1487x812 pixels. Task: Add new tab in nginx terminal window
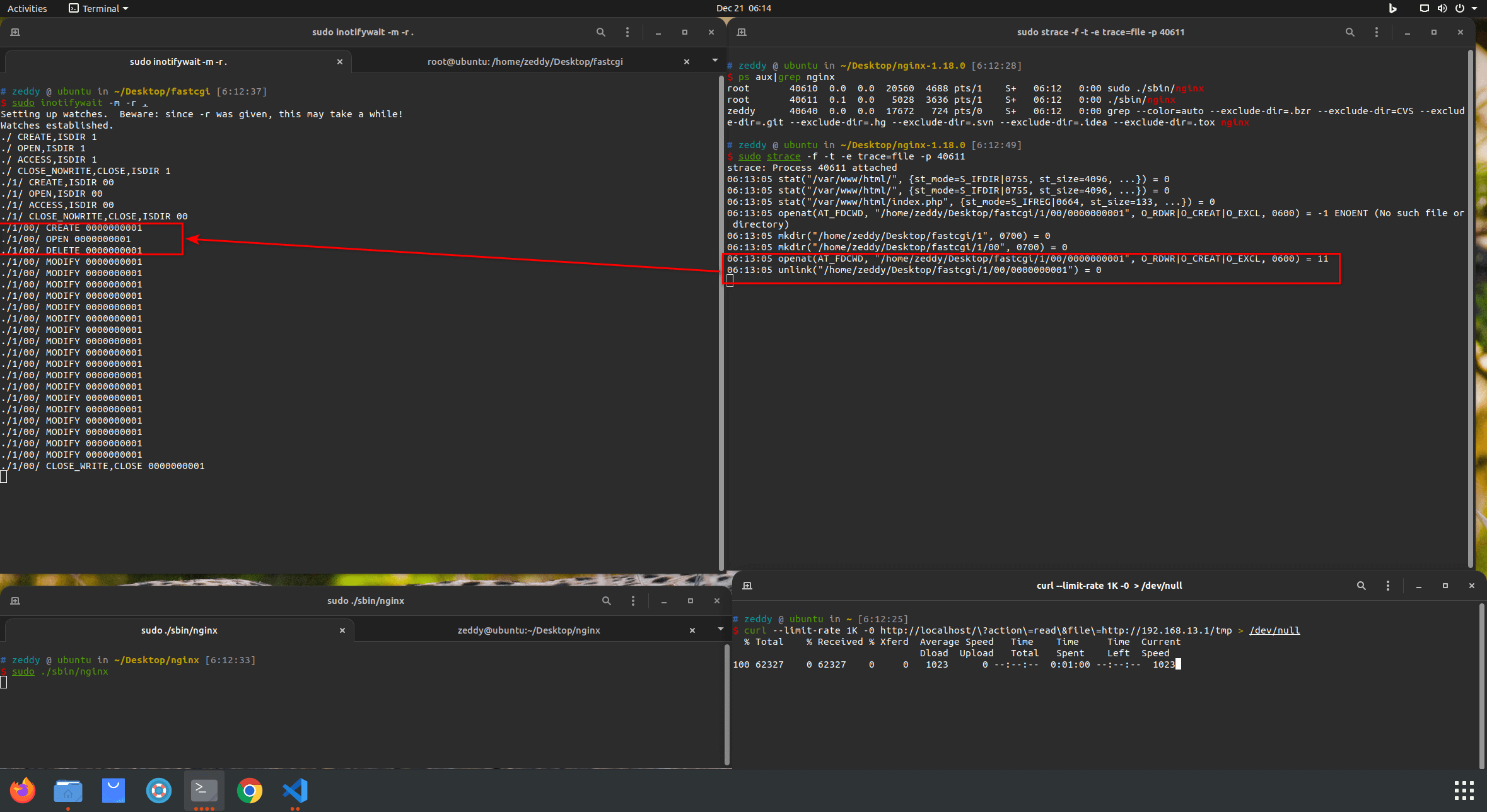[15, 601]
